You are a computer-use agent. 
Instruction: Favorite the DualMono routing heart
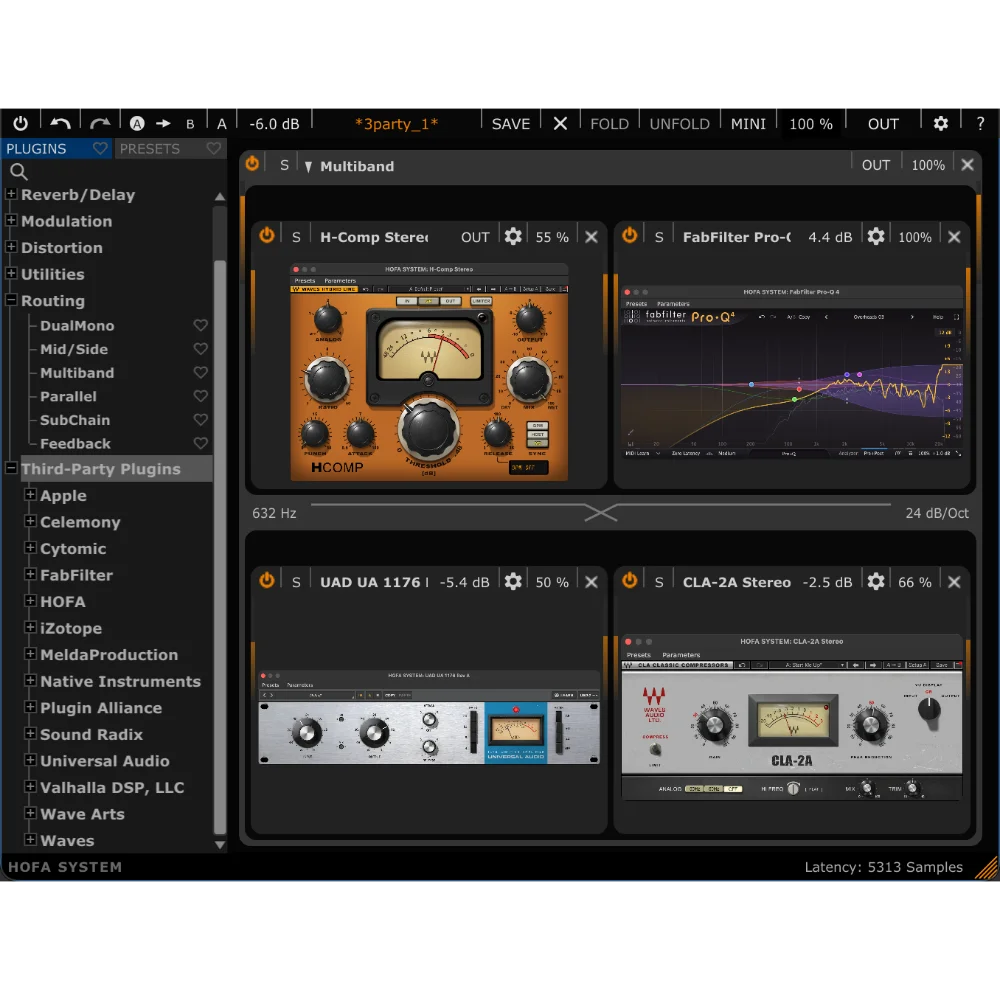pos(200,325)
